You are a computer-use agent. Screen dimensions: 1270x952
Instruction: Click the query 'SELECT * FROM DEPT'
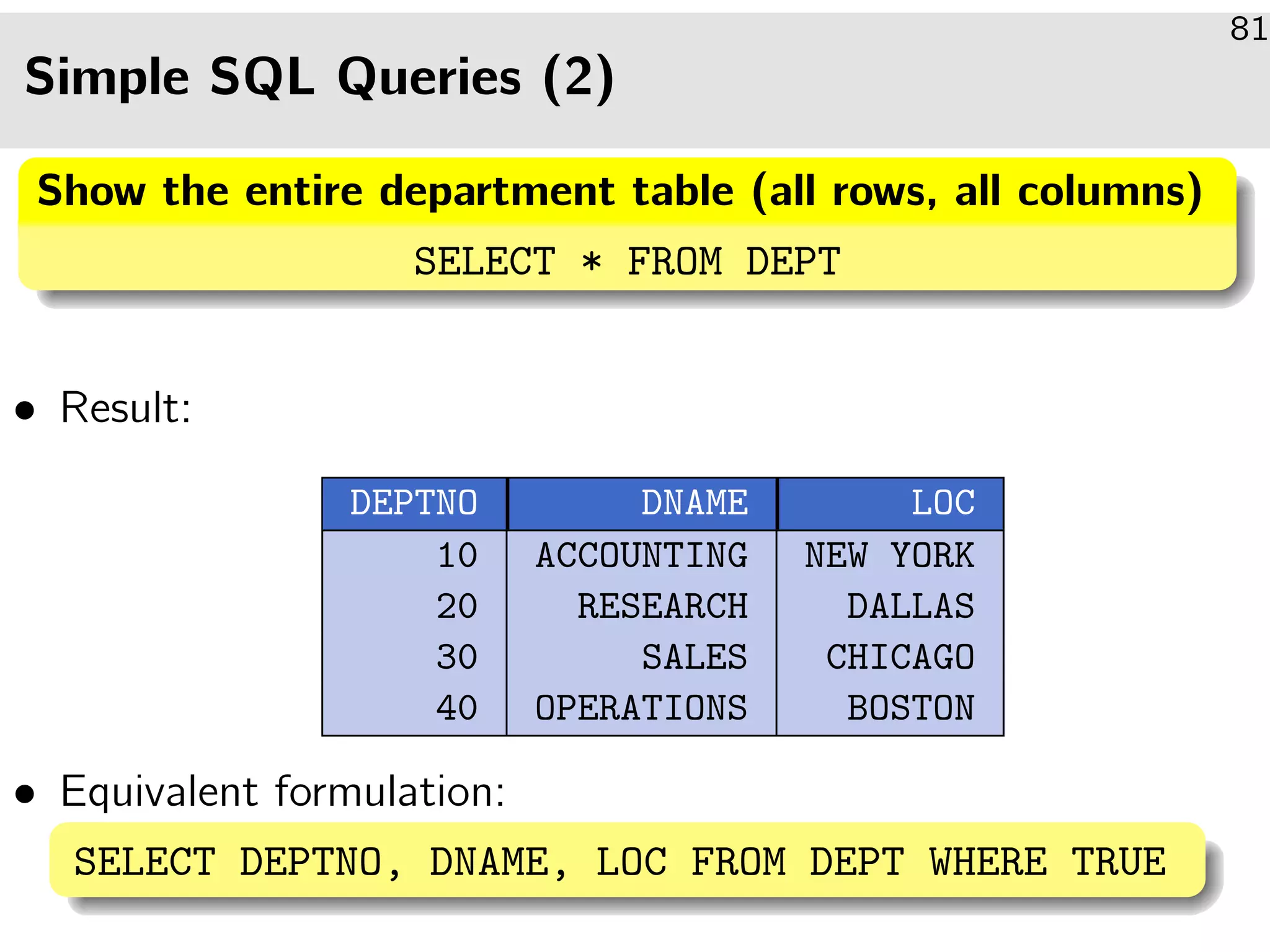coord(627,261)
